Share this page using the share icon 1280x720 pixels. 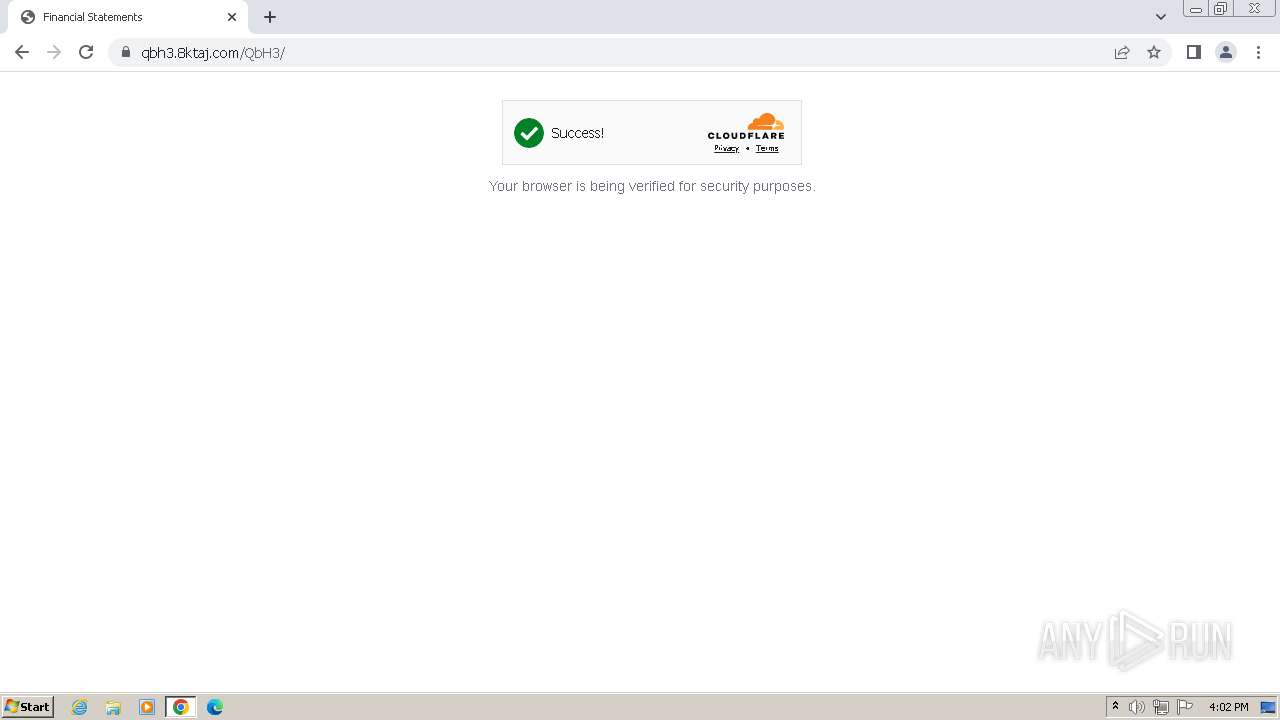[1122, 52]
